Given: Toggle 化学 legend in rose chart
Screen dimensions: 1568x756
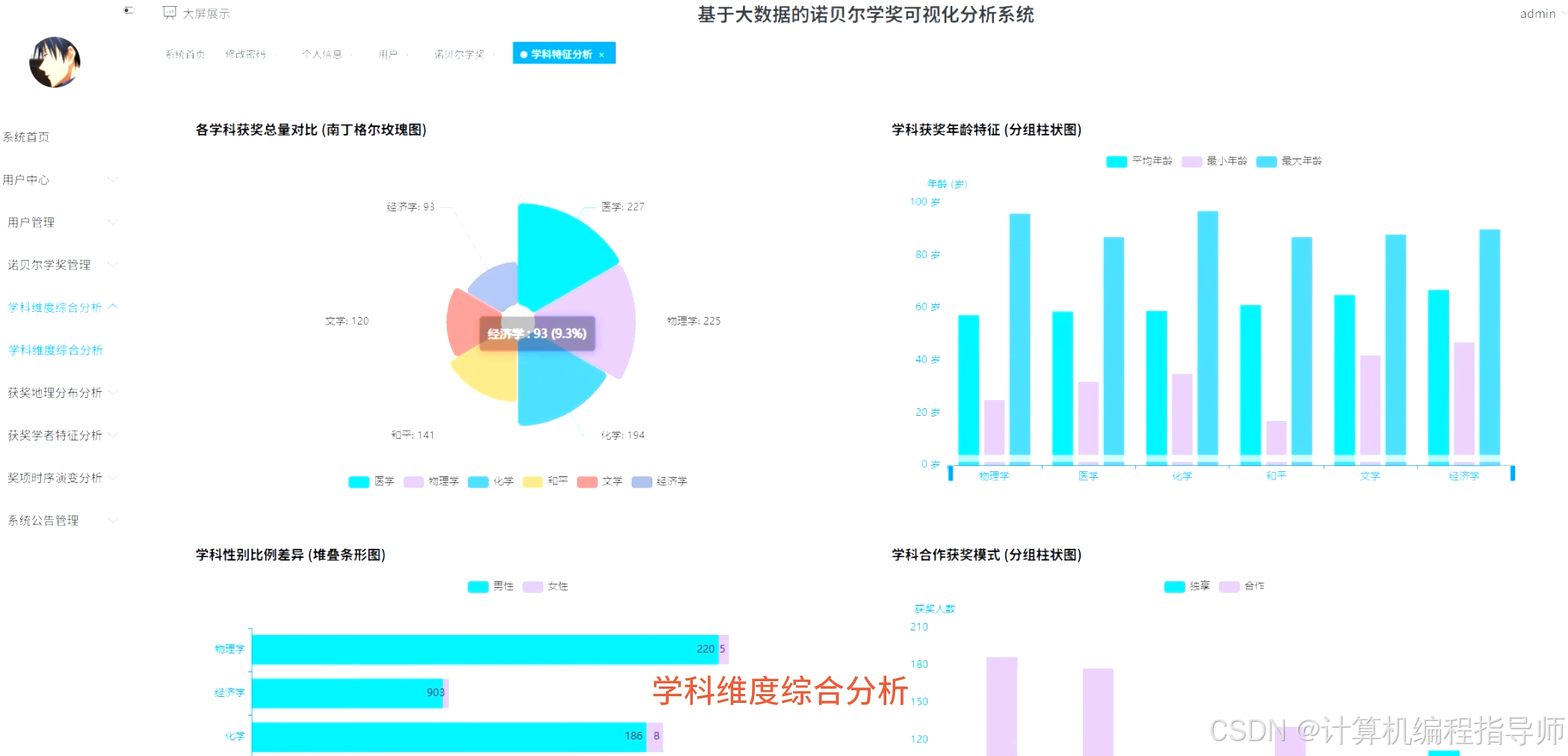Looking at the screenshot, I should tap(491, 482).
